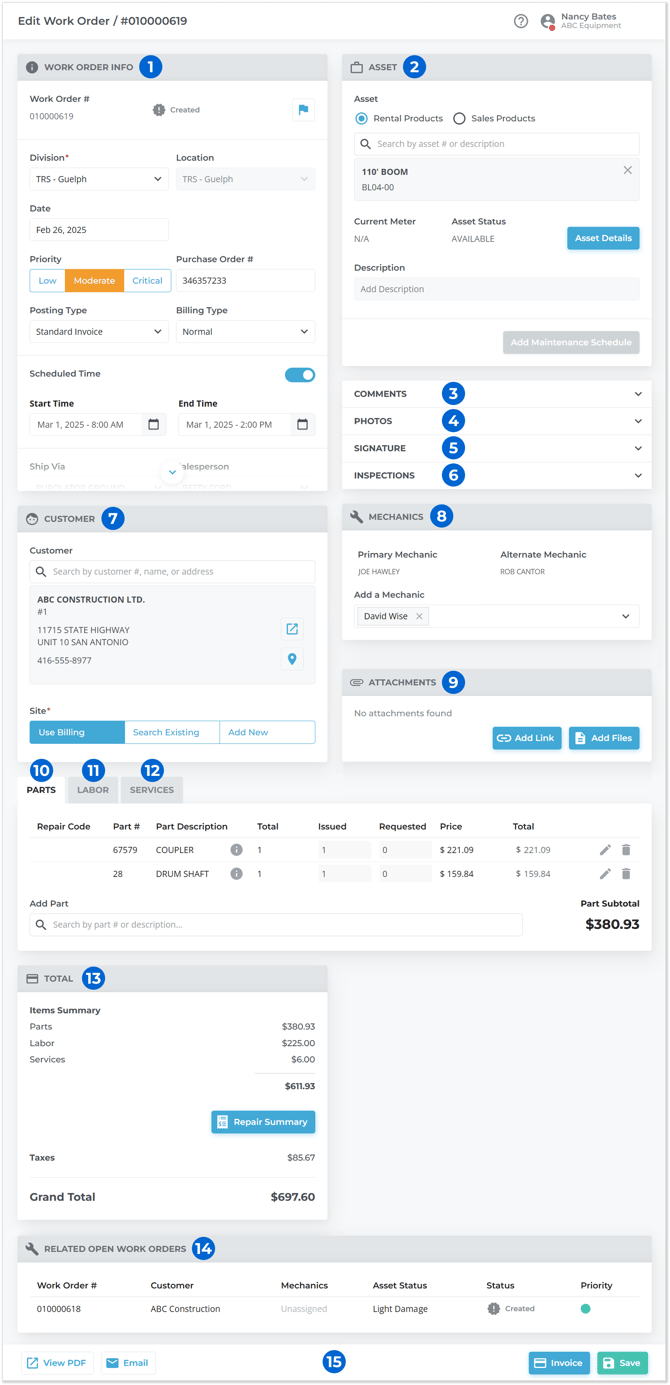Screen dimensions: 670x1385
Task: Open the Division dropdown
Action: (x=98, y=179)
